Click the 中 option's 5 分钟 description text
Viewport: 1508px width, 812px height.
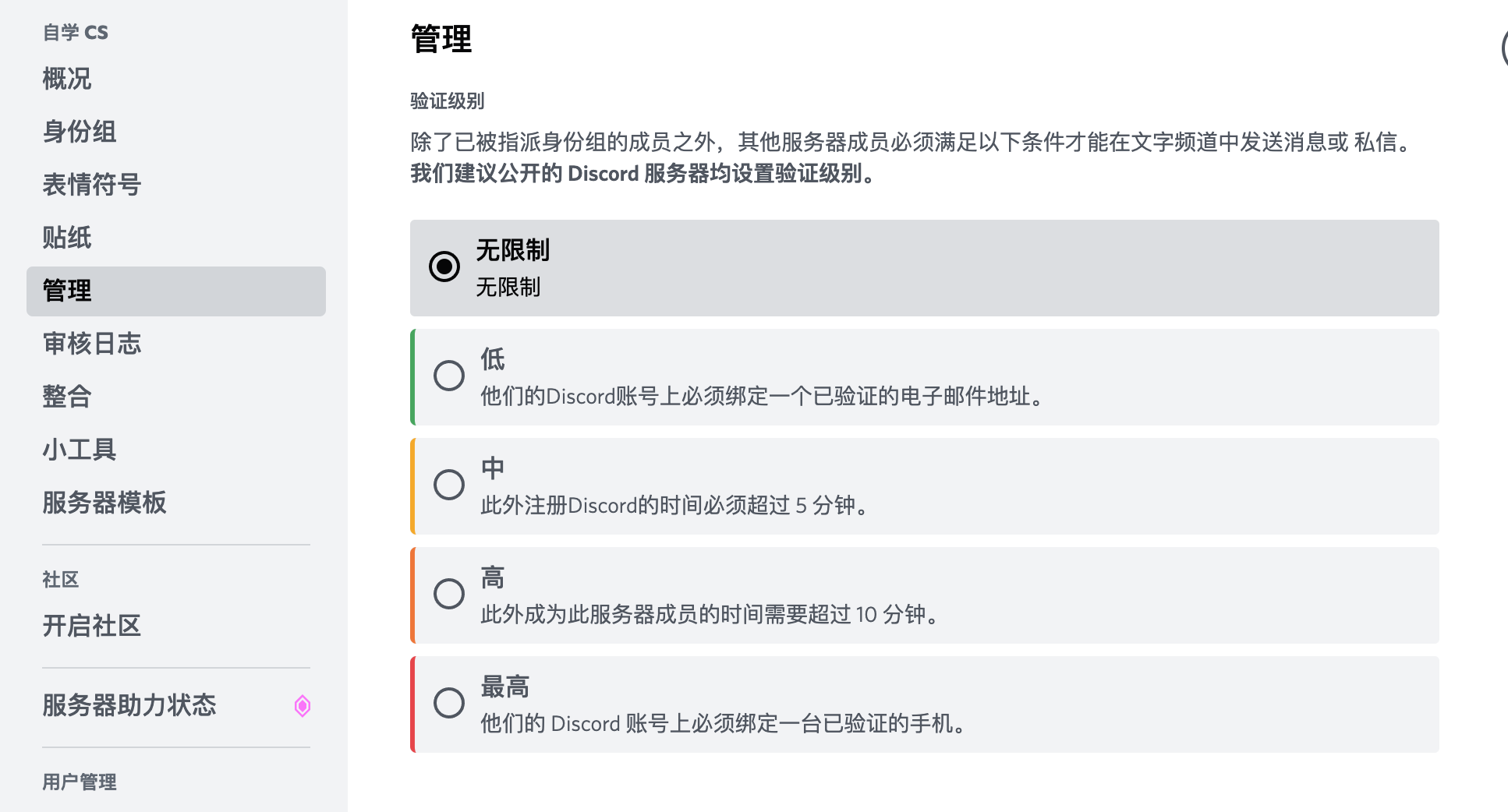674,506
